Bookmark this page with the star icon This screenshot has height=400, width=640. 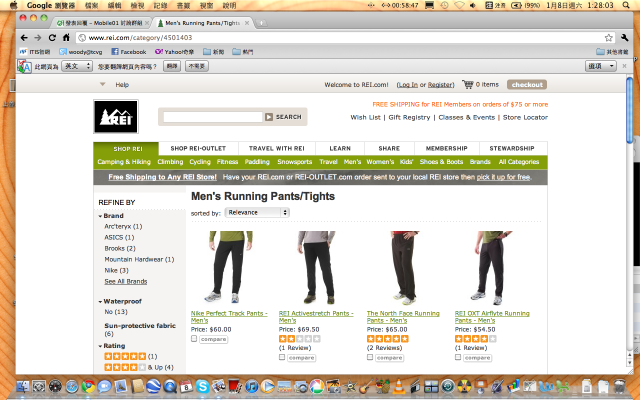tap(609, 38)
